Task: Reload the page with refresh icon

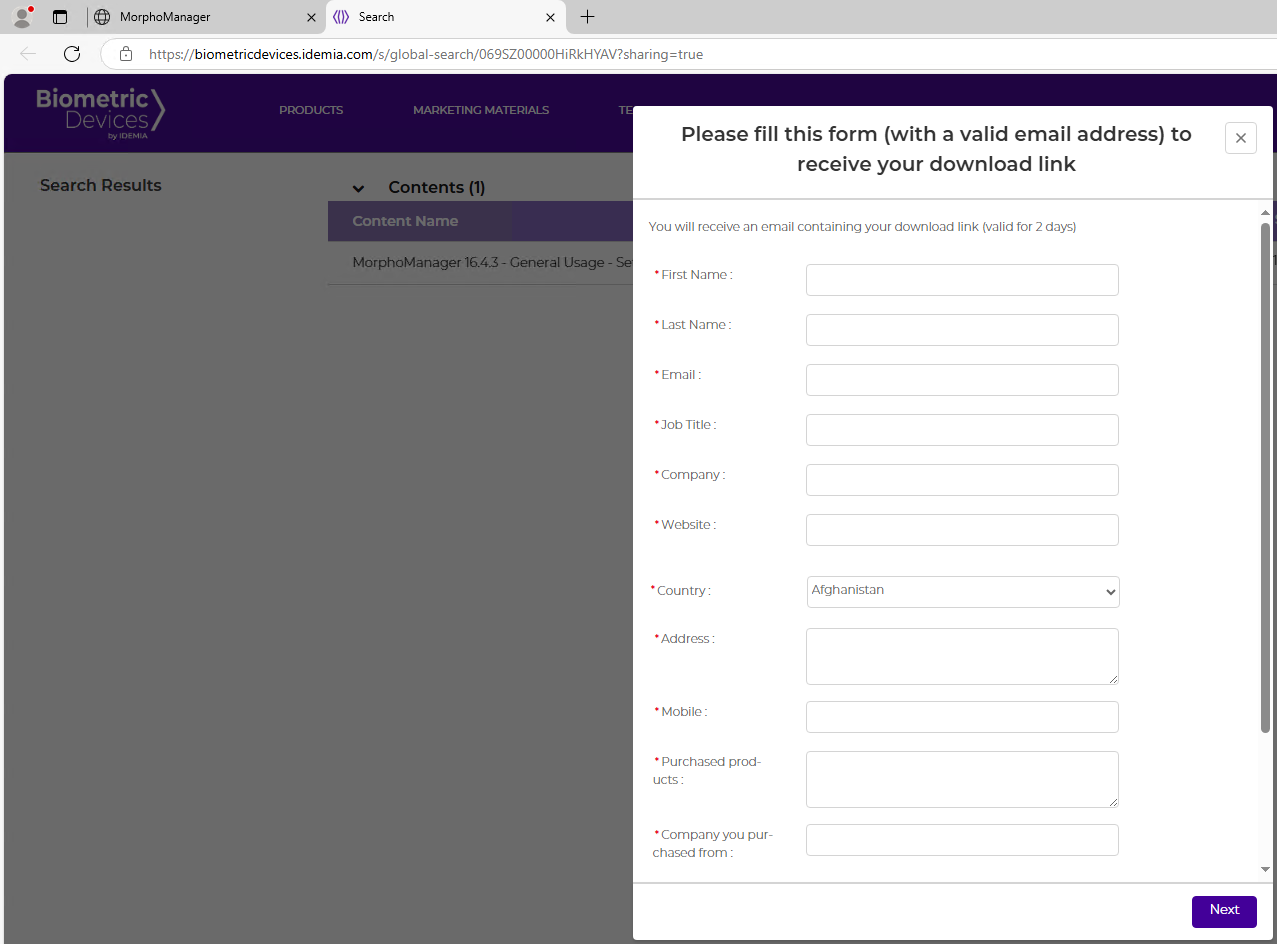Action: 72,54
